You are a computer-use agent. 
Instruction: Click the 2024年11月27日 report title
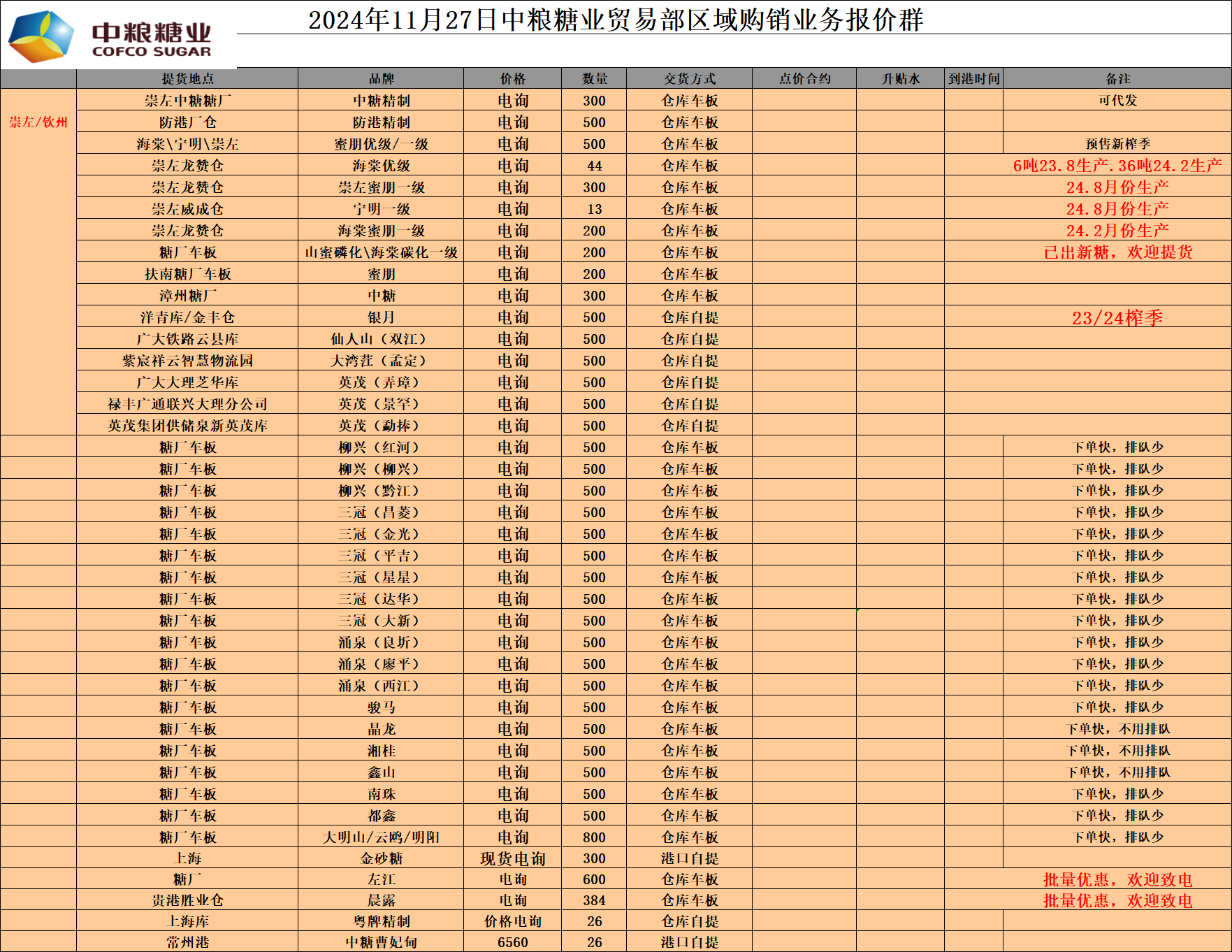[x=615, y=20]
